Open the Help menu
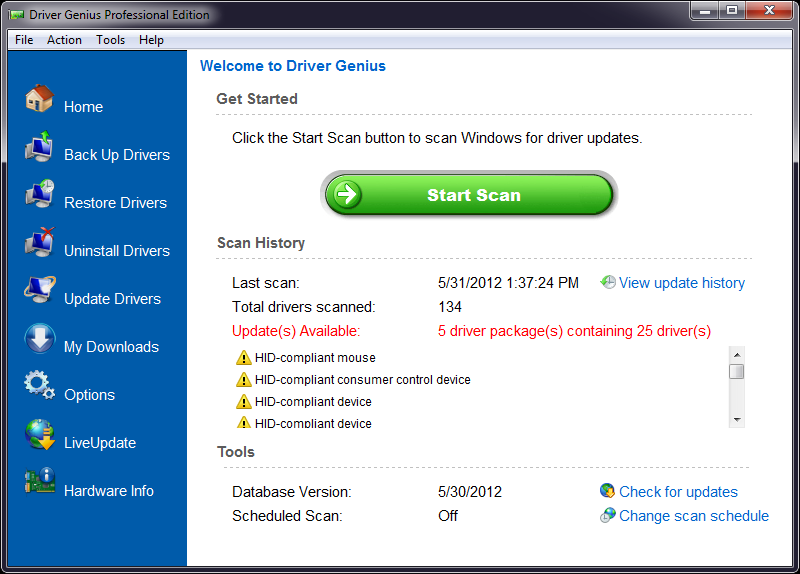Viewport: 800px width, 574px height. point(152,40)
